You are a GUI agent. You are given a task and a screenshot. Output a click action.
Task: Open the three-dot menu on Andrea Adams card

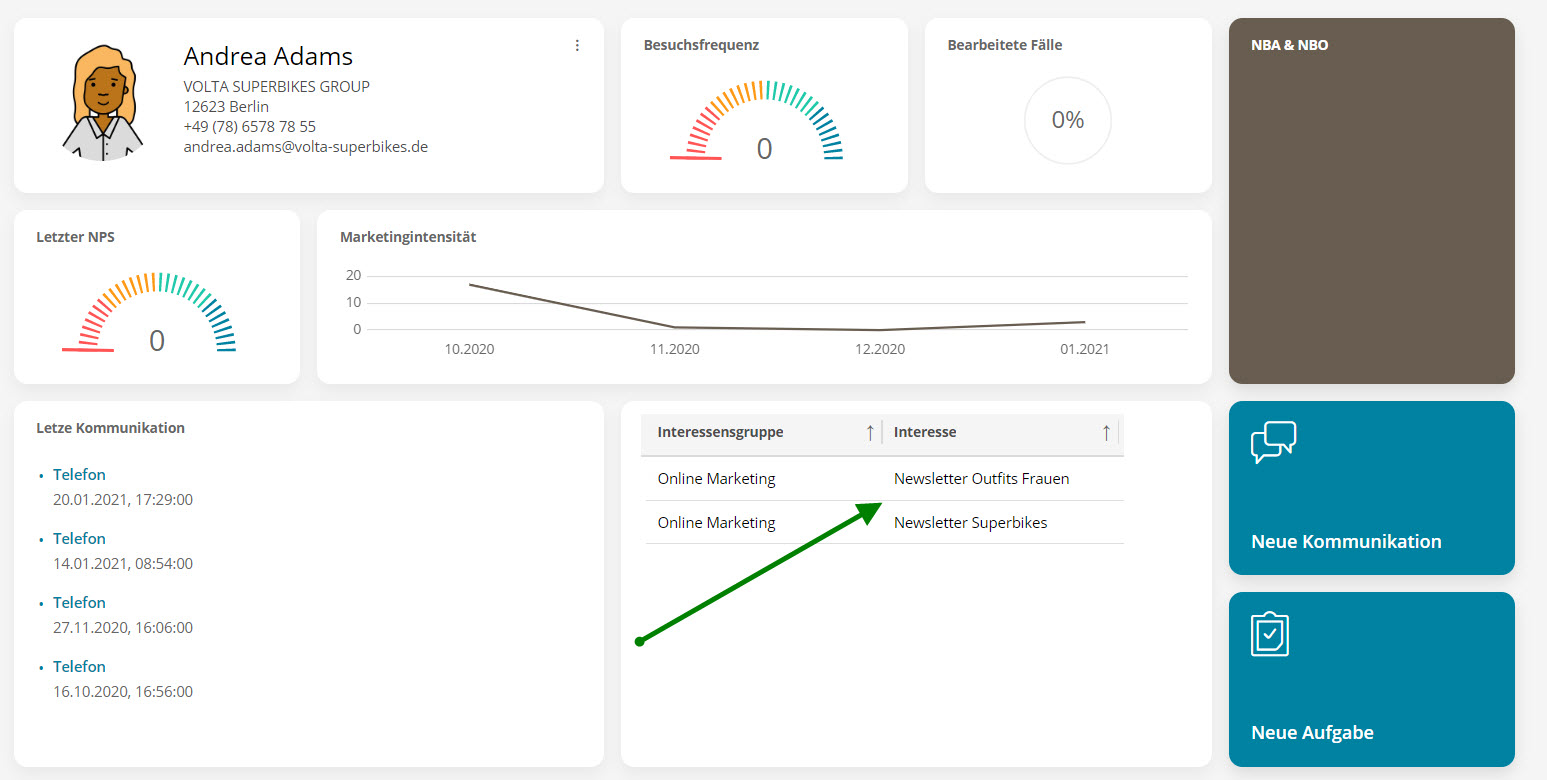(577, 45)
